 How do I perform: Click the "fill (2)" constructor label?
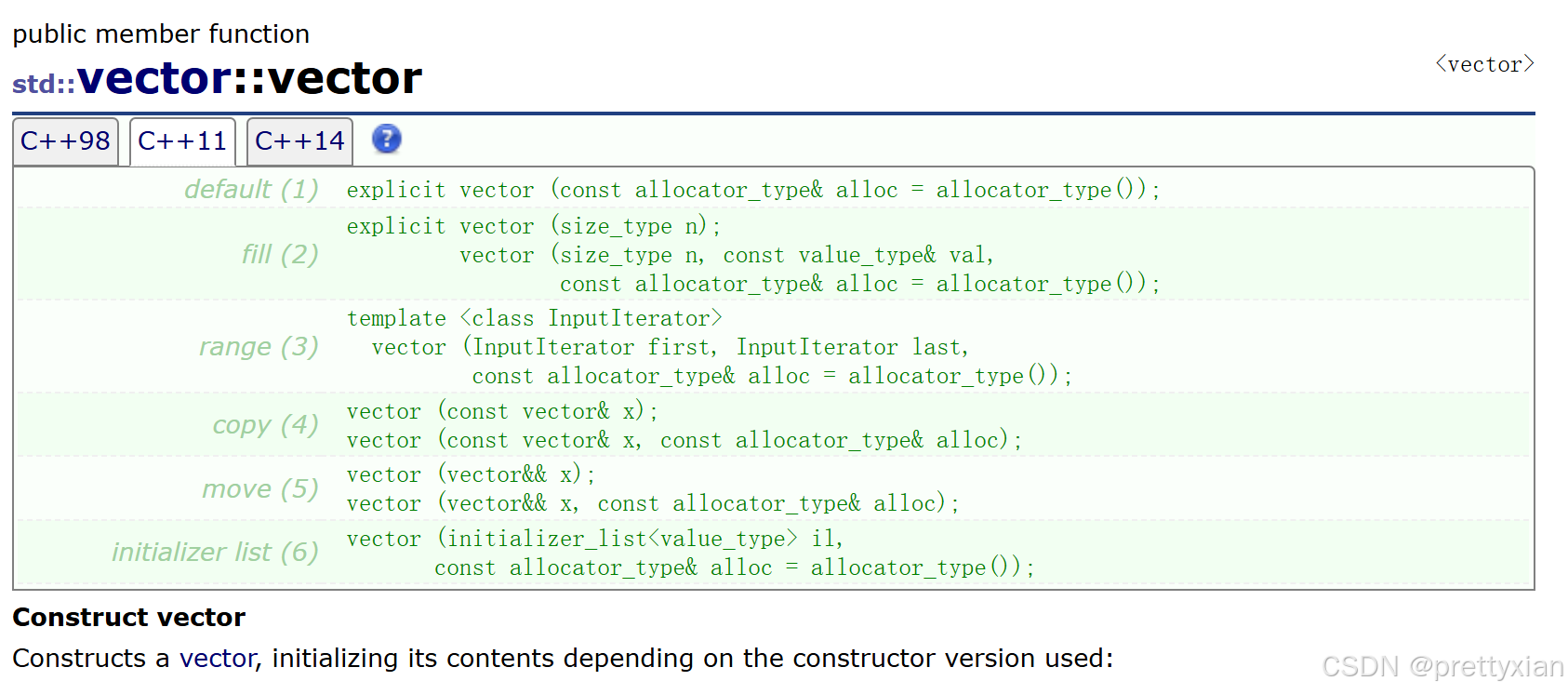(x=280, y=254)
